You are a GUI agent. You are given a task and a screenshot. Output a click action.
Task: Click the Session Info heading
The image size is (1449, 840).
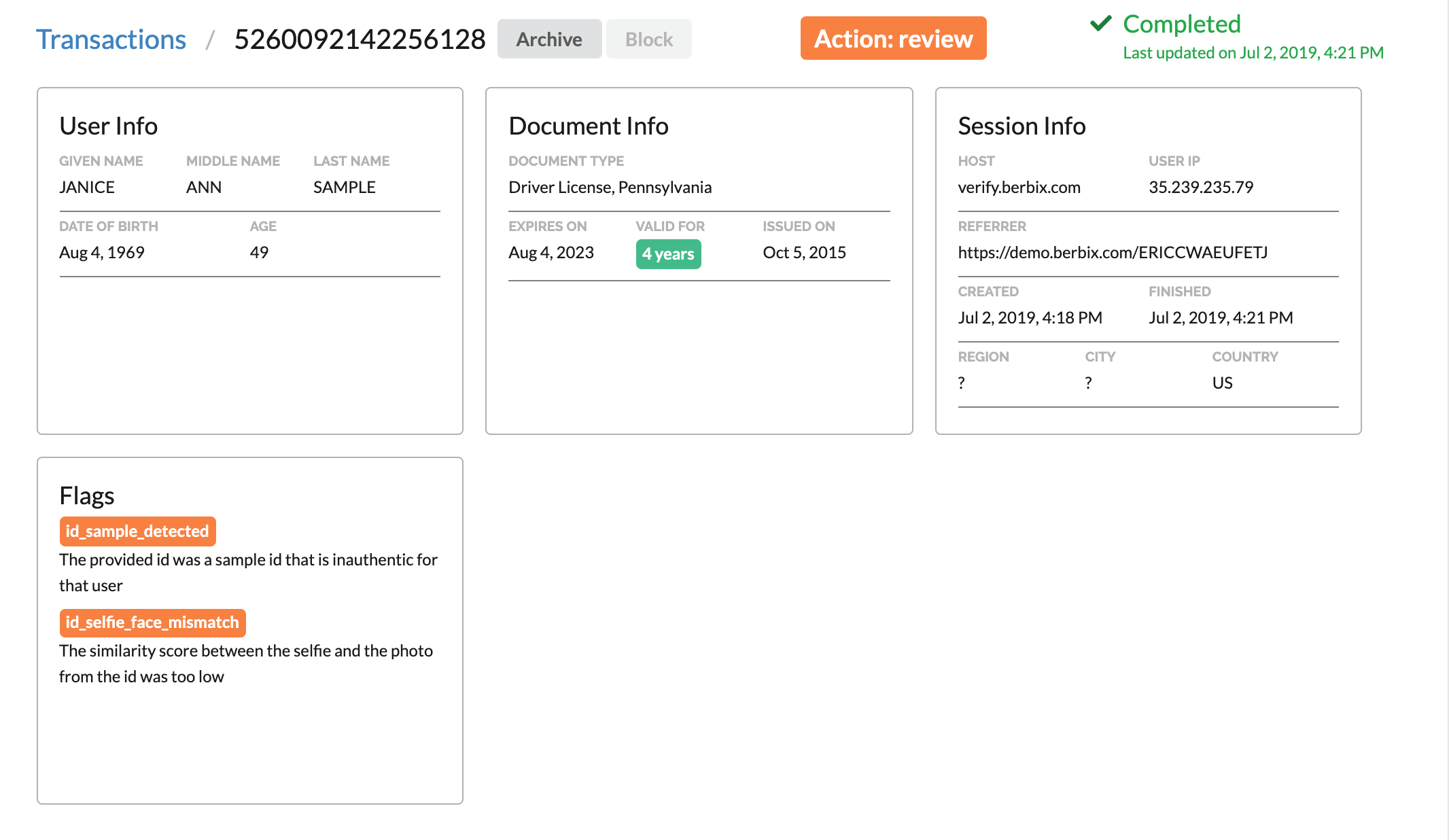click(x=1022, y=126)
